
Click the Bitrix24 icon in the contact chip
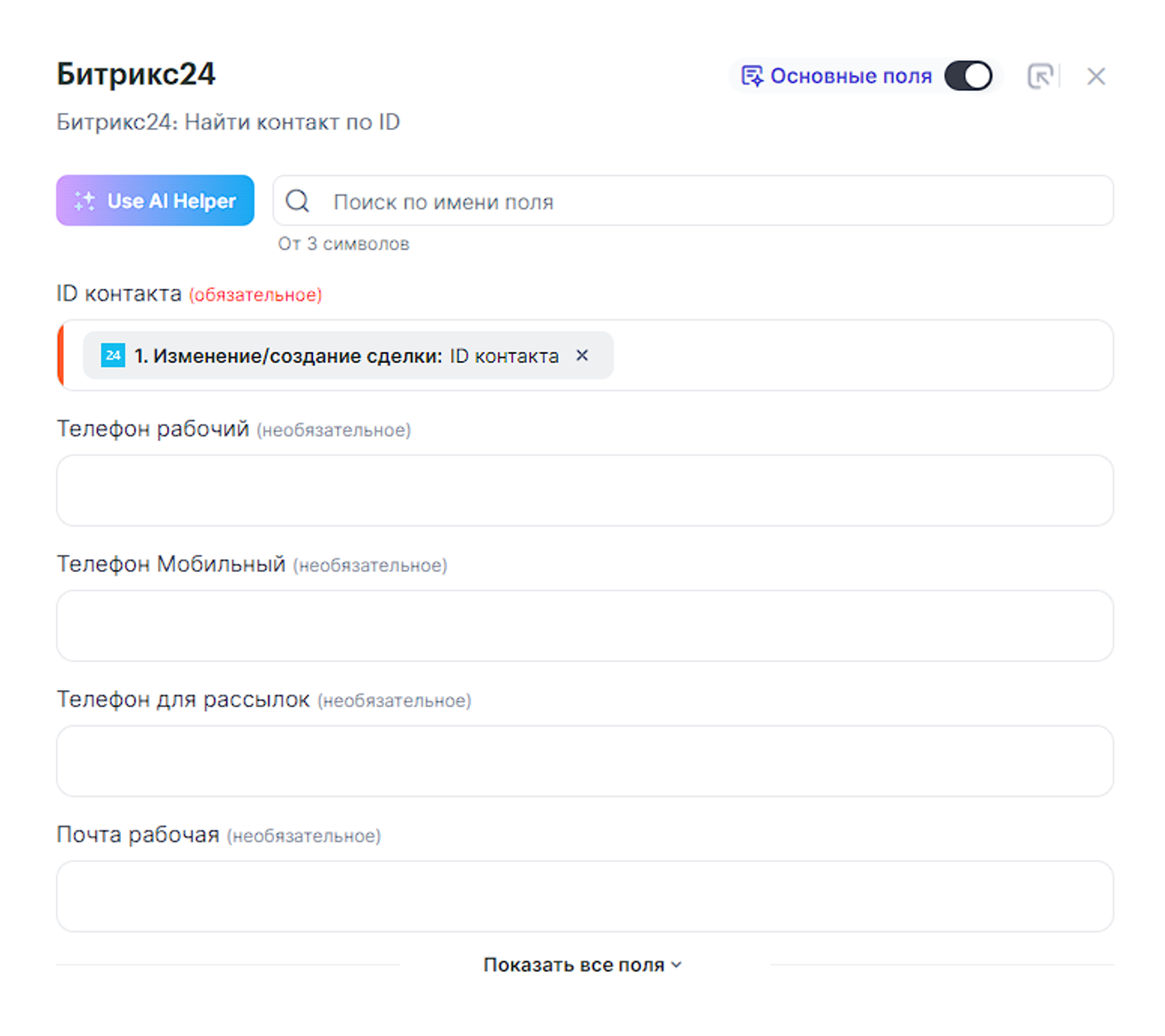[113, 356]
